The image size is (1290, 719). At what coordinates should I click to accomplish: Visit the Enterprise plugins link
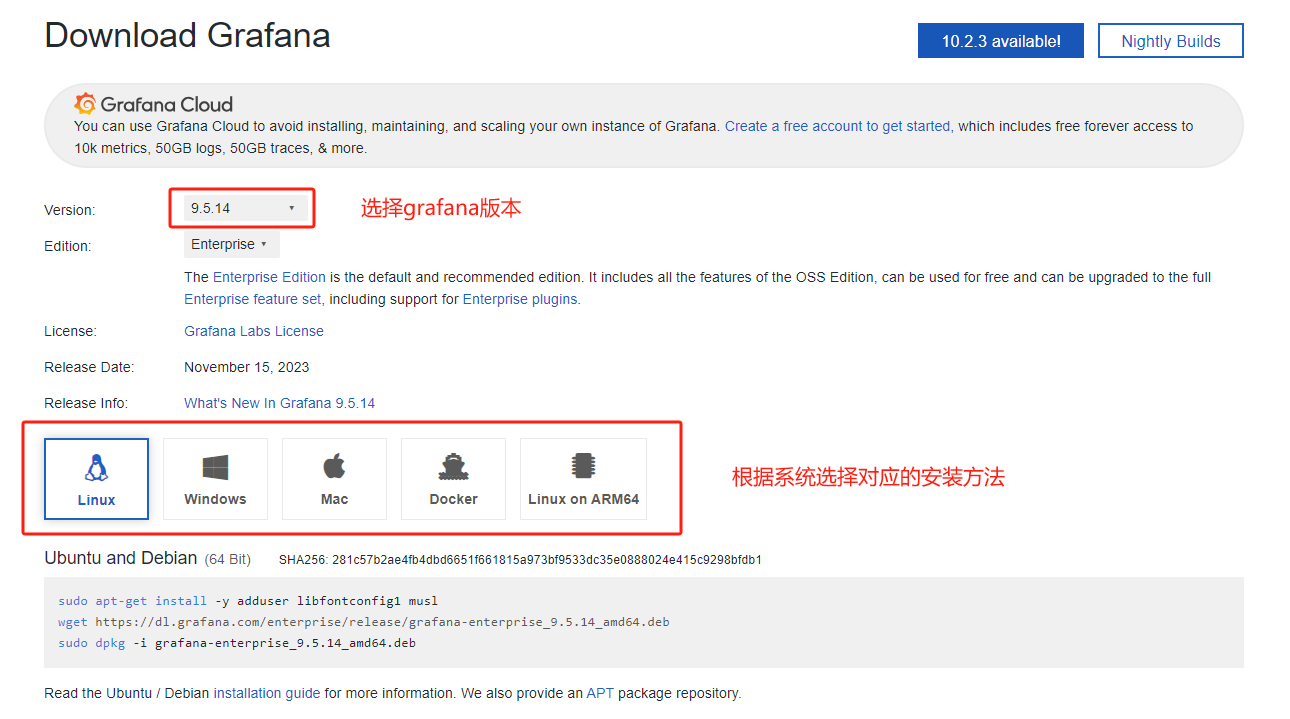(520, 299)
